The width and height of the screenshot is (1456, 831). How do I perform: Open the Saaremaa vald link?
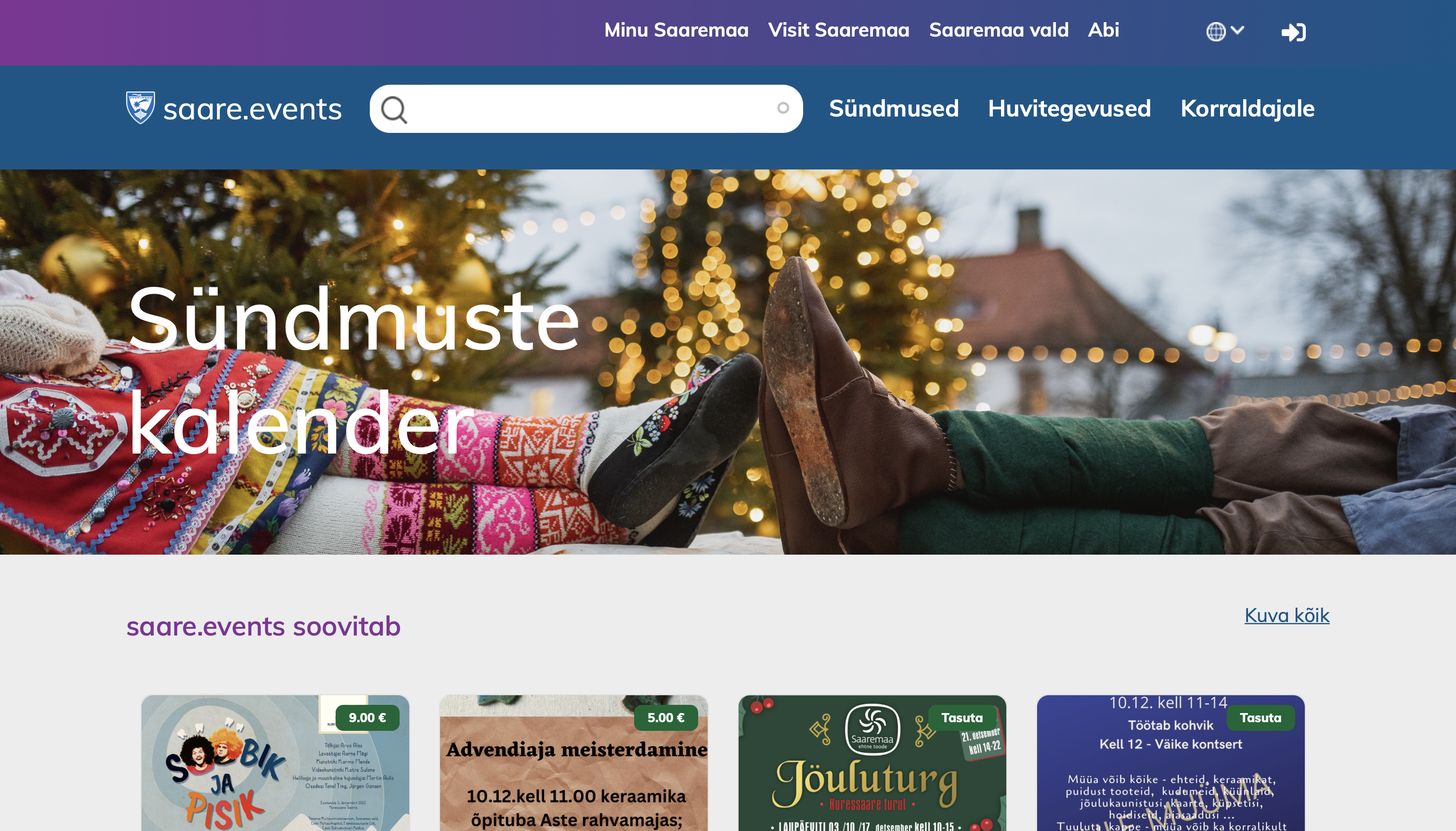999,30
